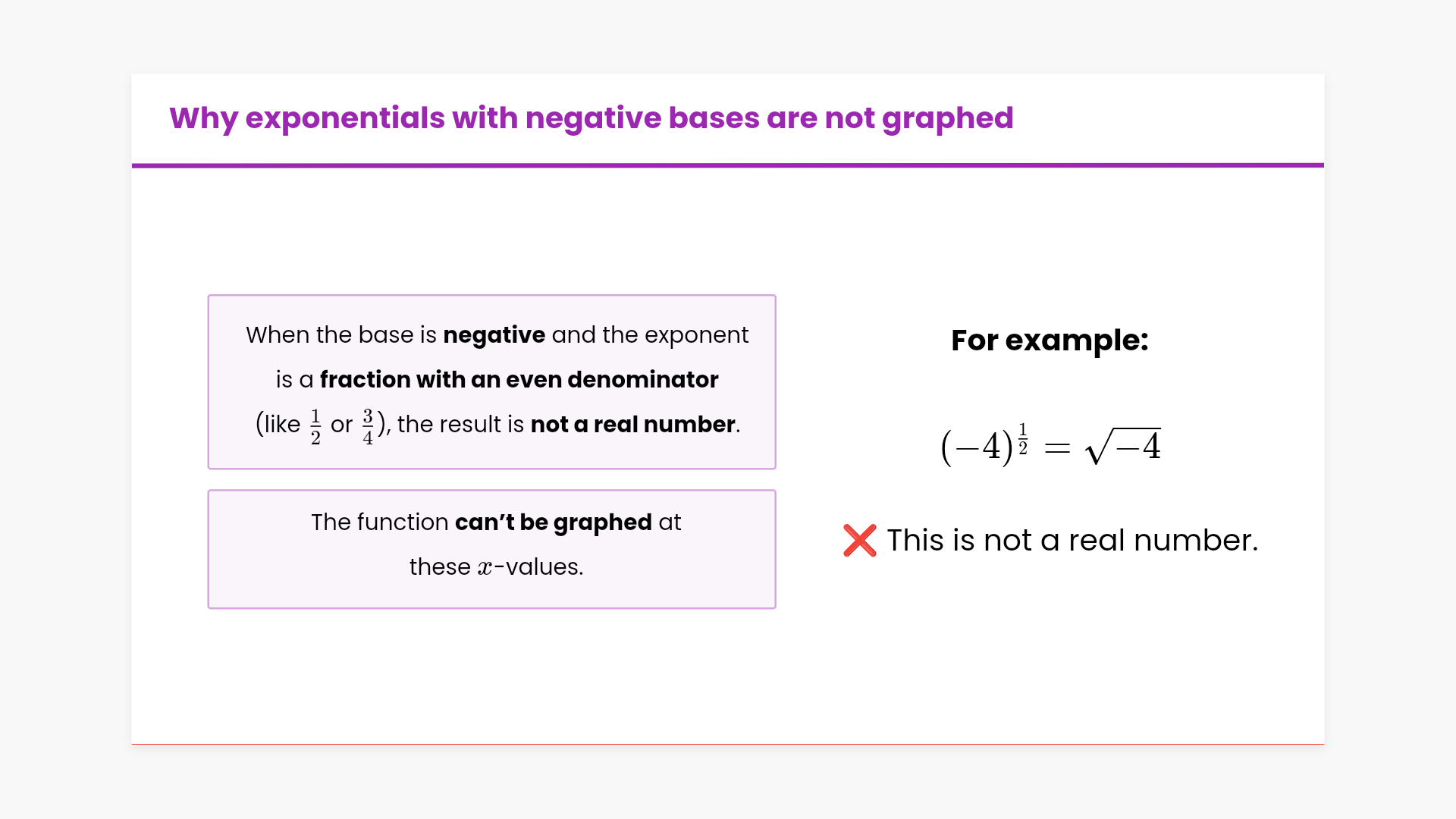Click the purple divider line under the title
1456x819 pixels.
pos(727,165)
